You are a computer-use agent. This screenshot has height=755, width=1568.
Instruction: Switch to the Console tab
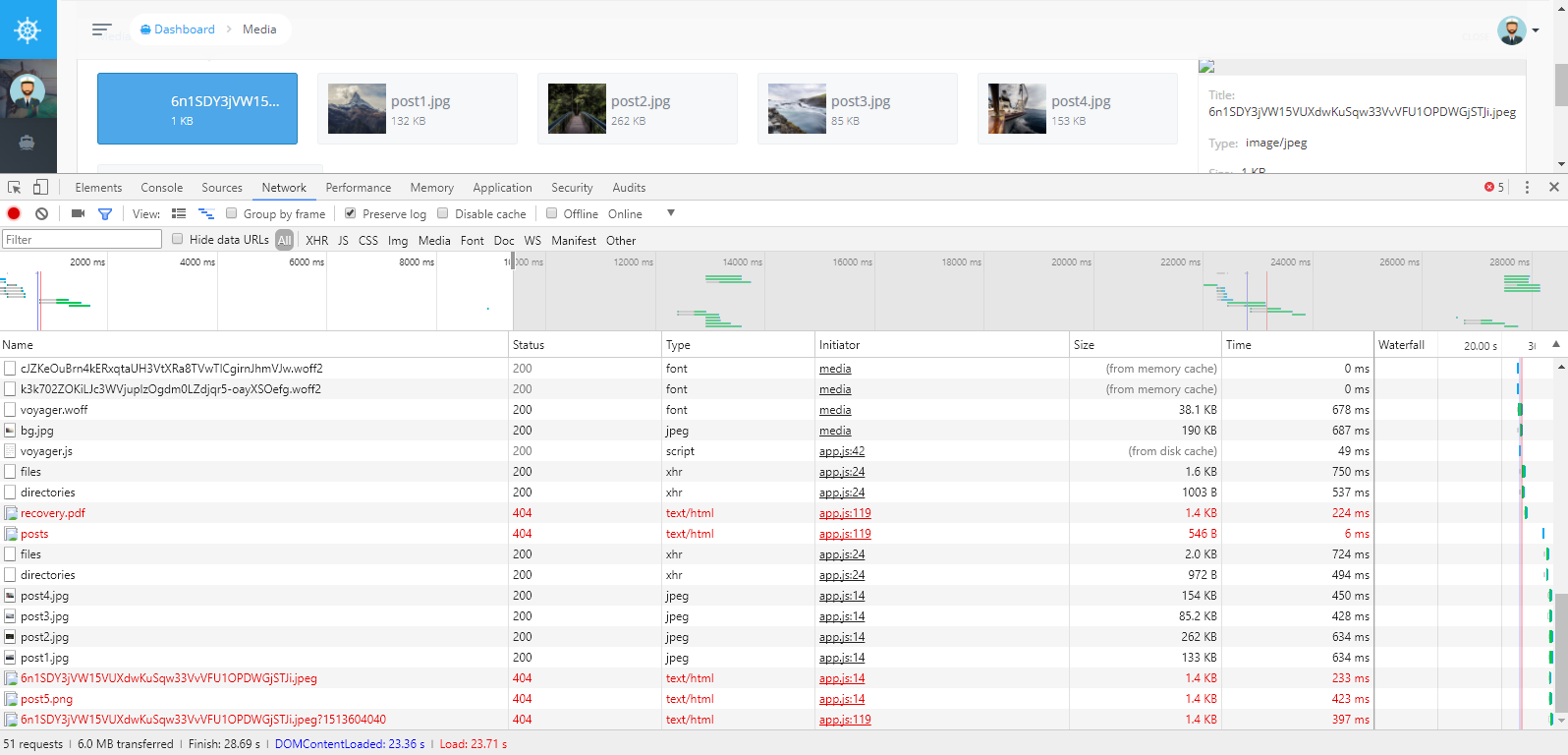tap(162, 188)
